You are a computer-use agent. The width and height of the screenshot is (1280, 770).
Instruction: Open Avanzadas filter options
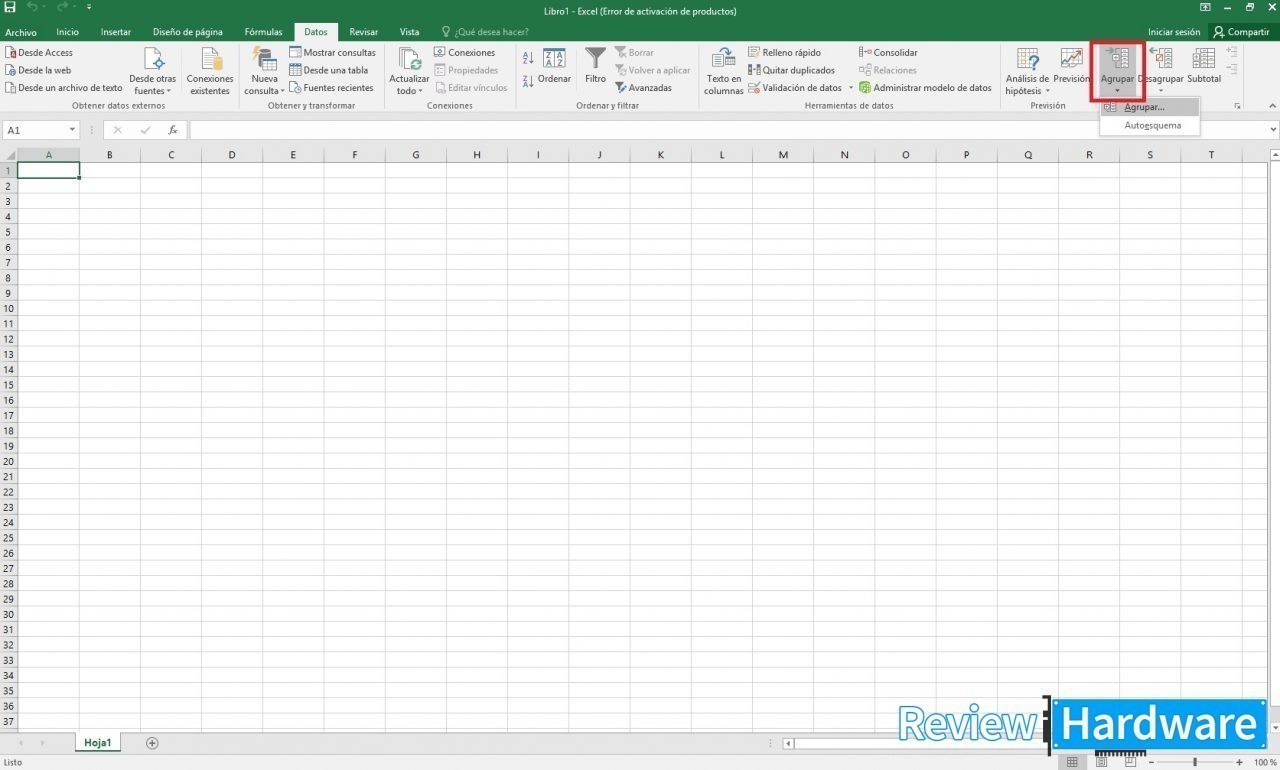coord(643,88)
